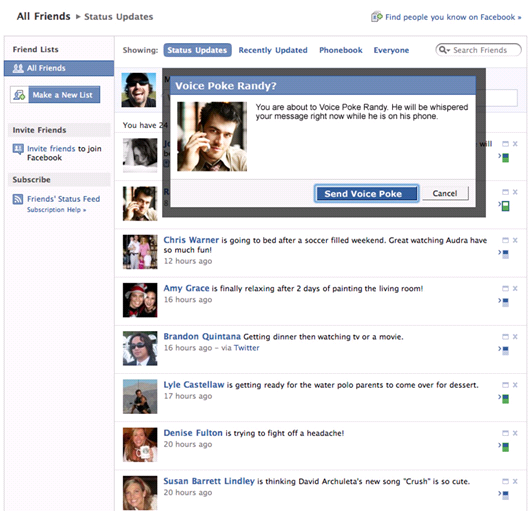Image resolution: width=531 pixels, height=511 pixels.
Task: Click the Make a New List icon
Action: [x=19, y=94]
